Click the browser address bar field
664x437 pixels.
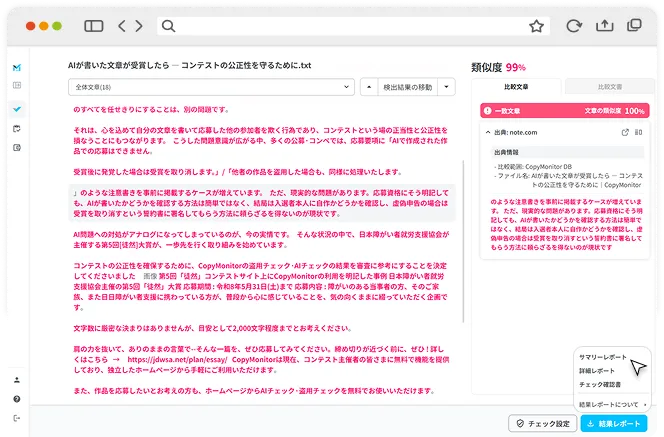(353, 26)
